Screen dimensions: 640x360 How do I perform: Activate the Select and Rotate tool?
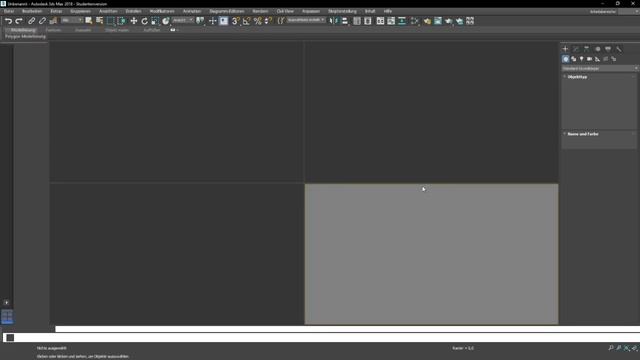144,21
